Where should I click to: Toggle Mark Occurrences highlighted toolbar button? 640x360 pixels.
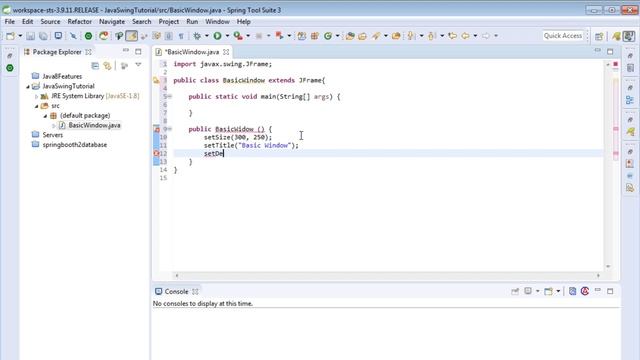click(x=131, y=36)
